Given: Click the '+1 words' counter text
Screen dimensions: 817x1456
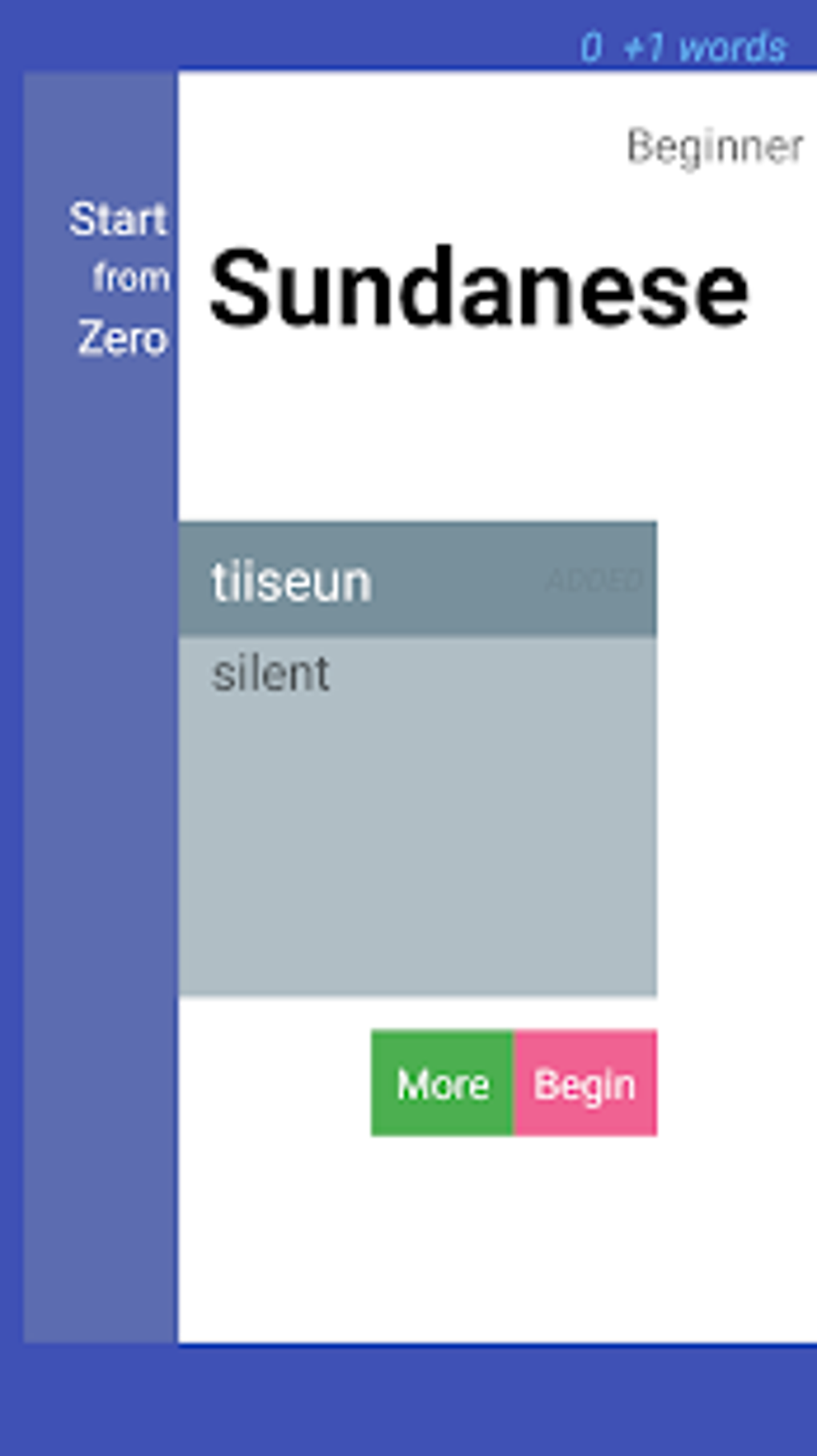Looking at the screenshot, I should [704, 47].
